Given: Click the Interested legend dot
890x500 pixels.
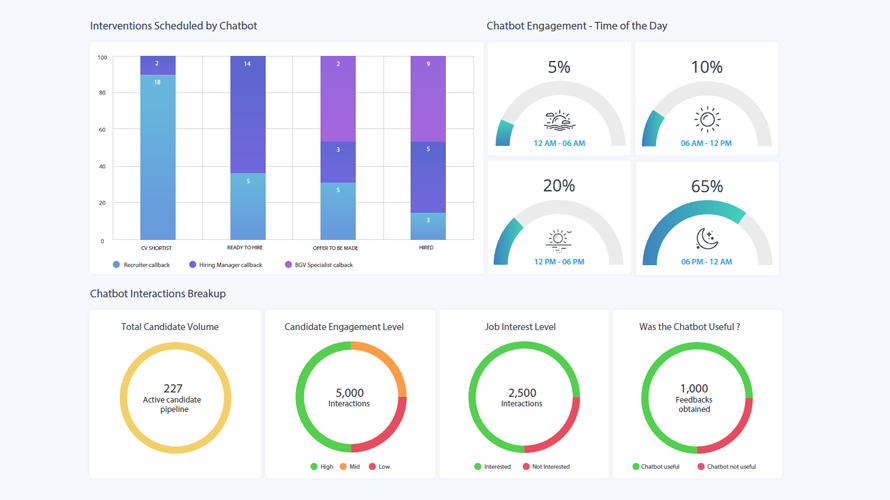Looking at the screenshot, I should point(477,467).
